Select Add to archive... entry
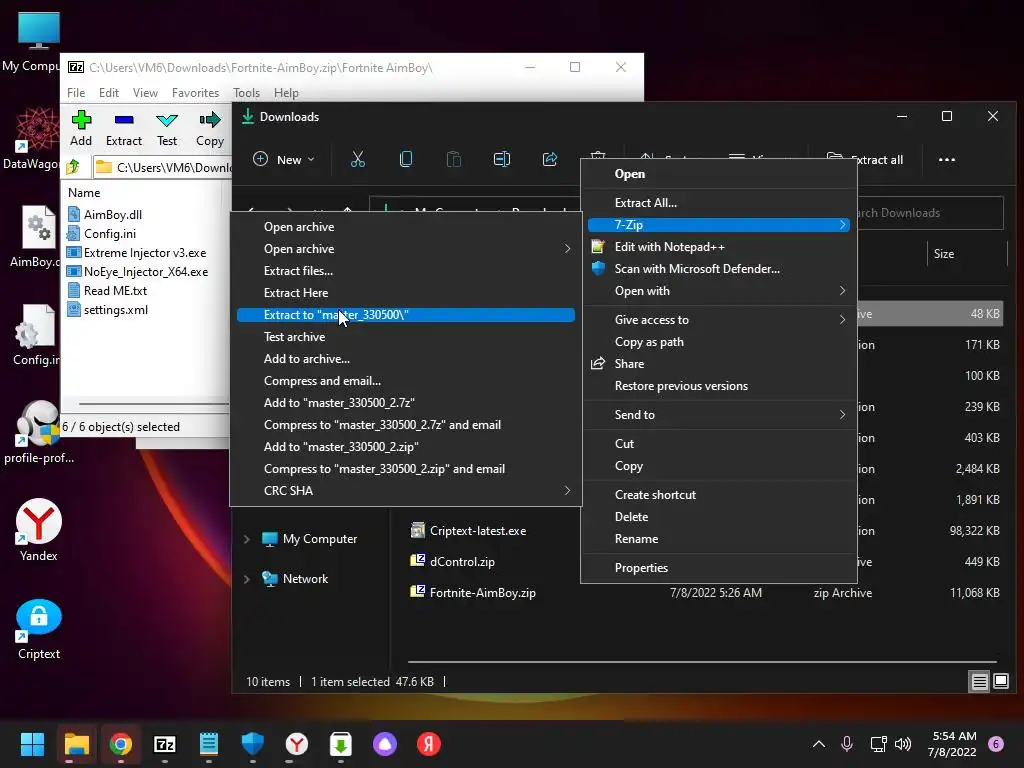 click(406, 359)
